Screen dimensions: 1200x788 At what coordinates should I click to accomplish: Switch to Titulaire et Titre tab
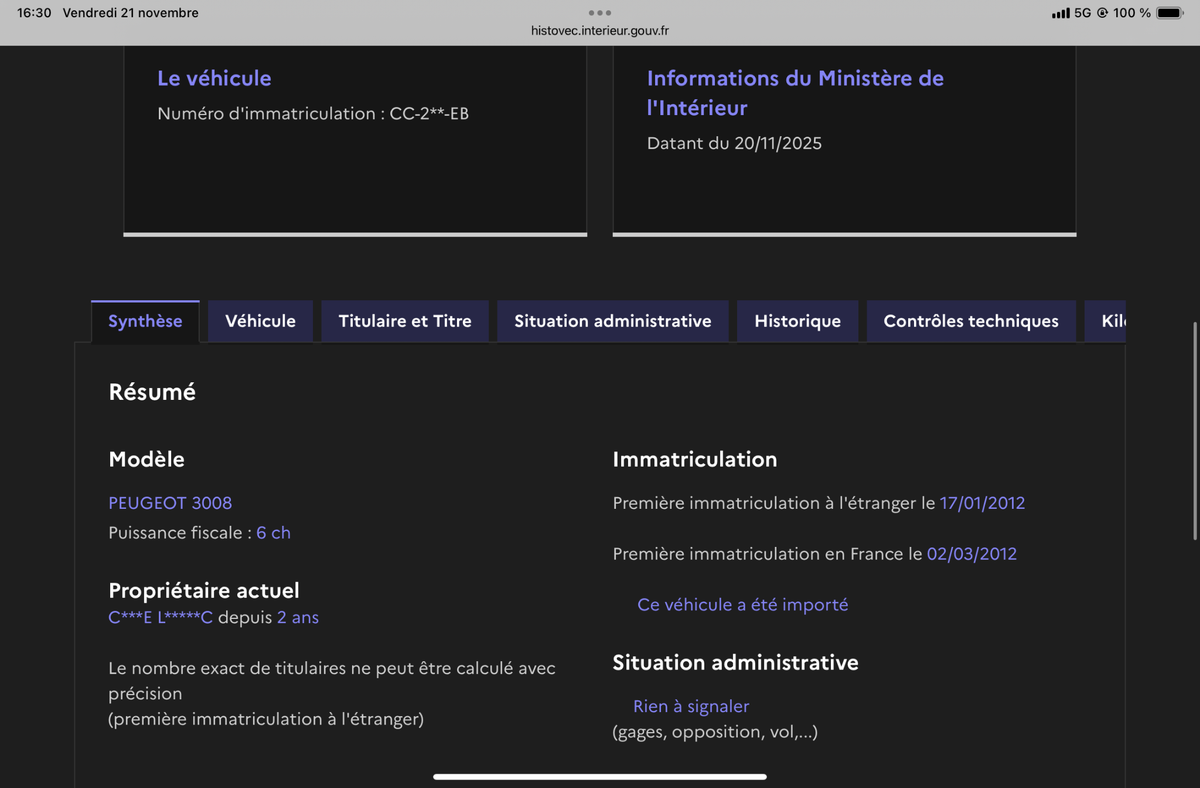(x=405, y=321)
